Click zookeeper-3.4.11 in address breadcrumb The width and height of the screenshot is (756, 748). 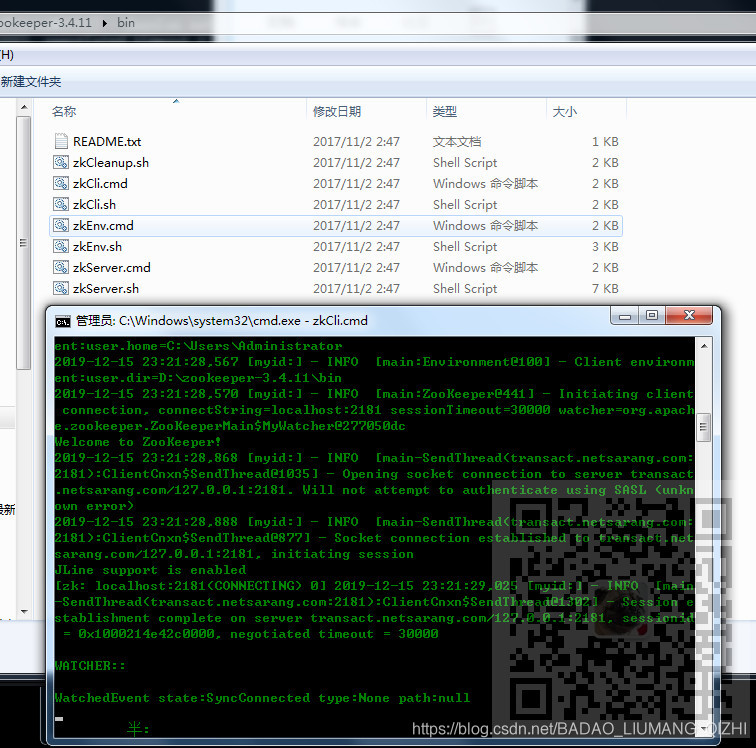[46, 23]
